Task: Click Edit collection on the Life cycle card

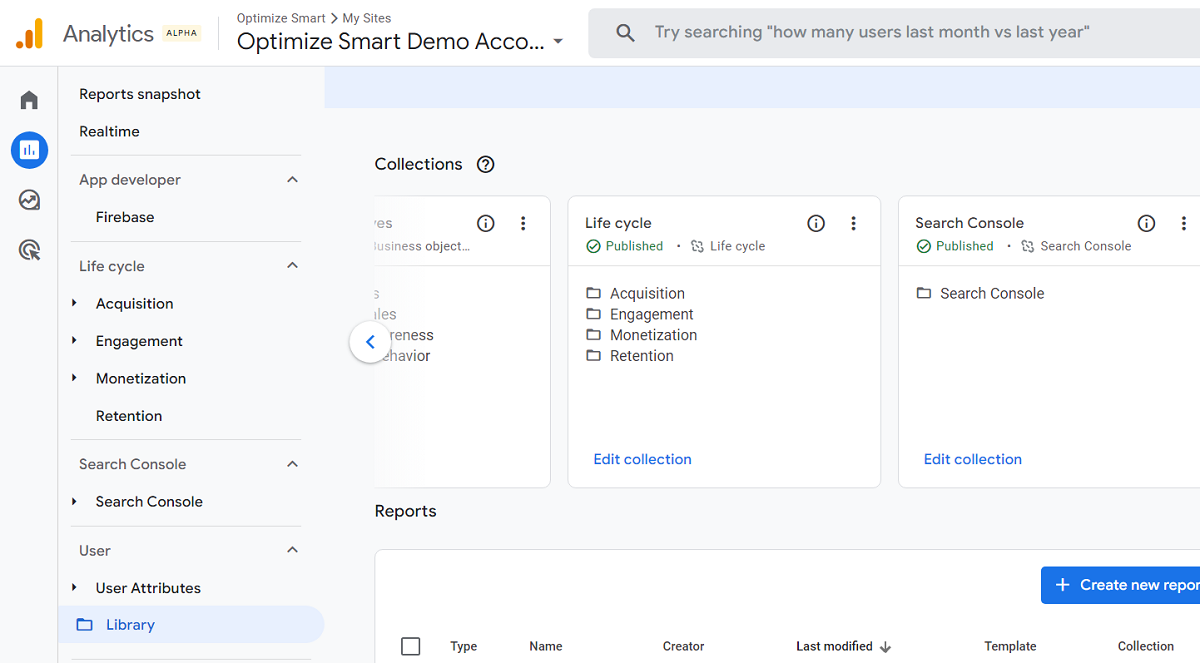Action: click(642, 458)
